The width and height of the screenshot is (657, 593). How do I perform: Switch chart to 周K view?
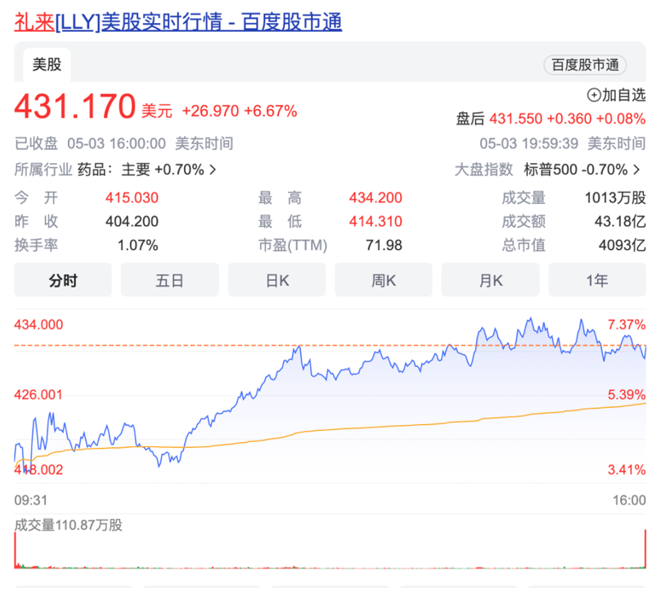[x=383, y=280]
